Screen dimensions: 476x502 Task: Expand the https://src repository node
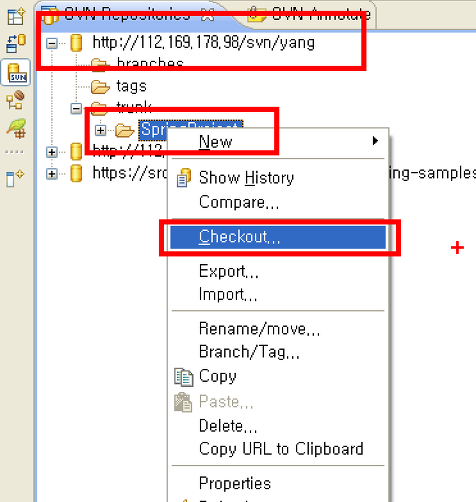[52, 174]
